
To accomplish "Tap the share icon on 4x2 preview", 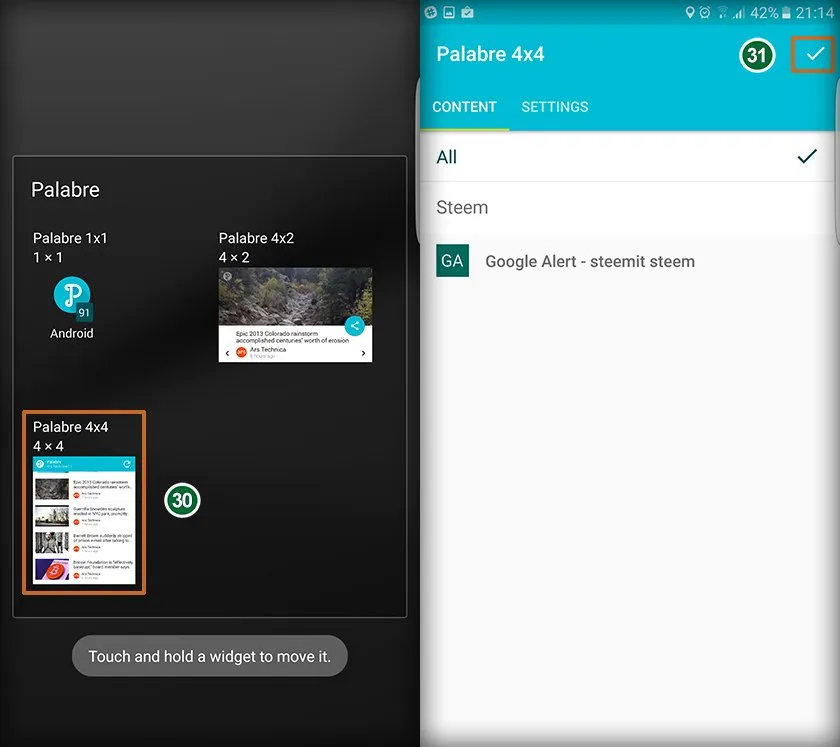I will (355, 325).
